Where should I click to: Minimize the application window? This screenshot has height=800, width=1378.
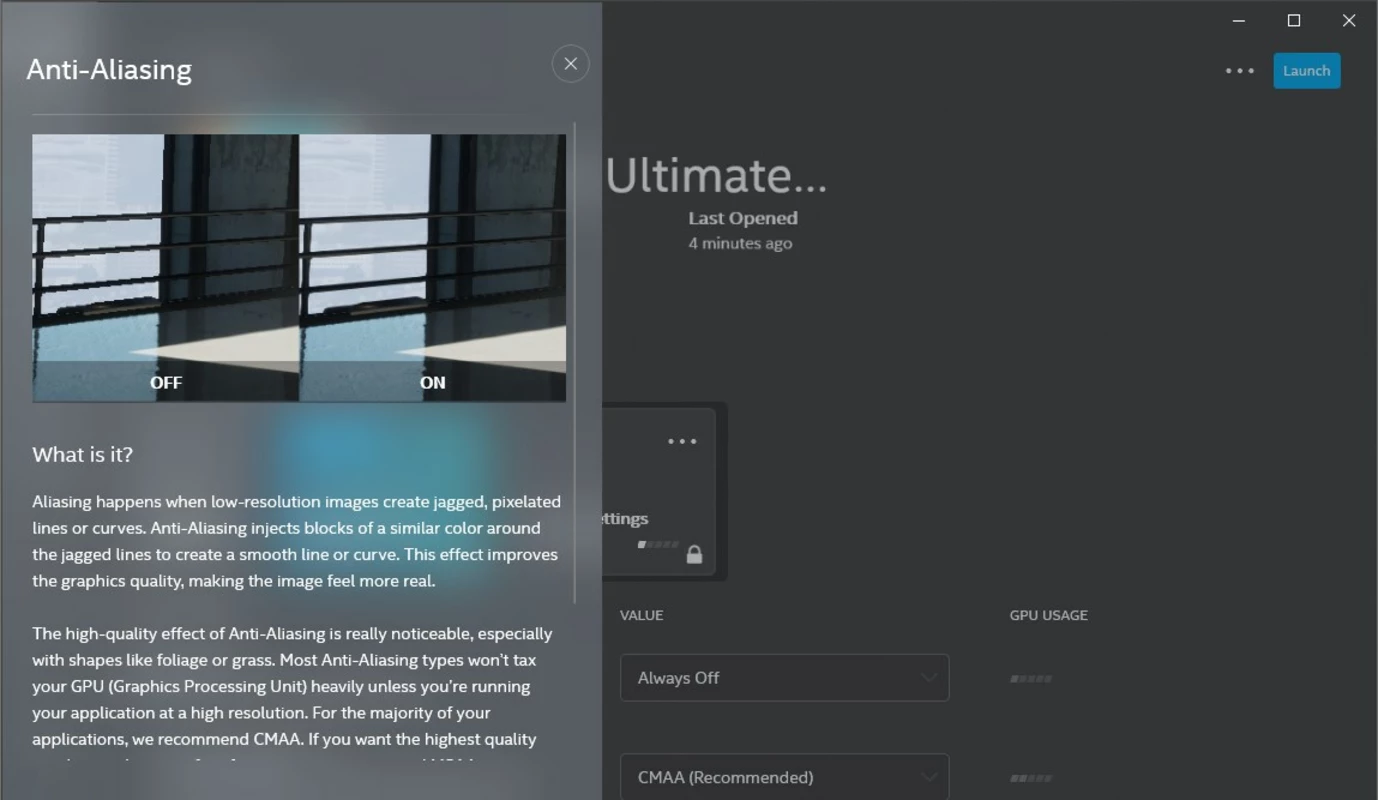pos(1239,20)
